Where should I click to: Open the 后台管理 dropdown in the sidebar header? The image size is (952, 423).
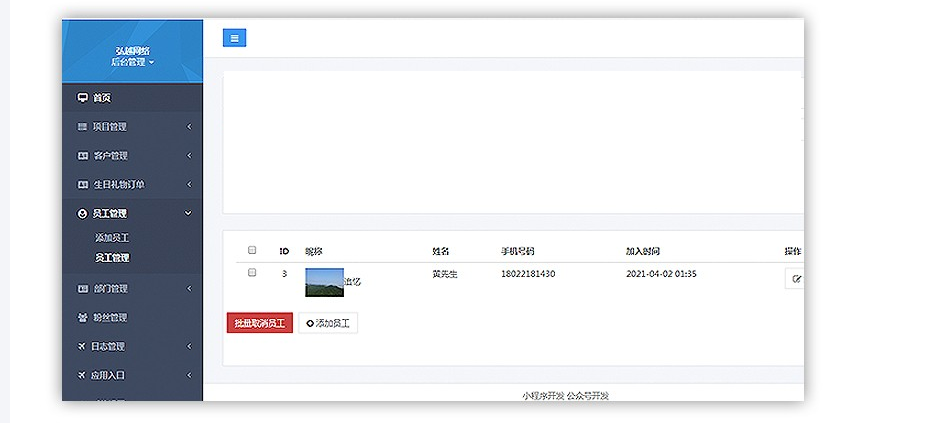click(132, 62)
